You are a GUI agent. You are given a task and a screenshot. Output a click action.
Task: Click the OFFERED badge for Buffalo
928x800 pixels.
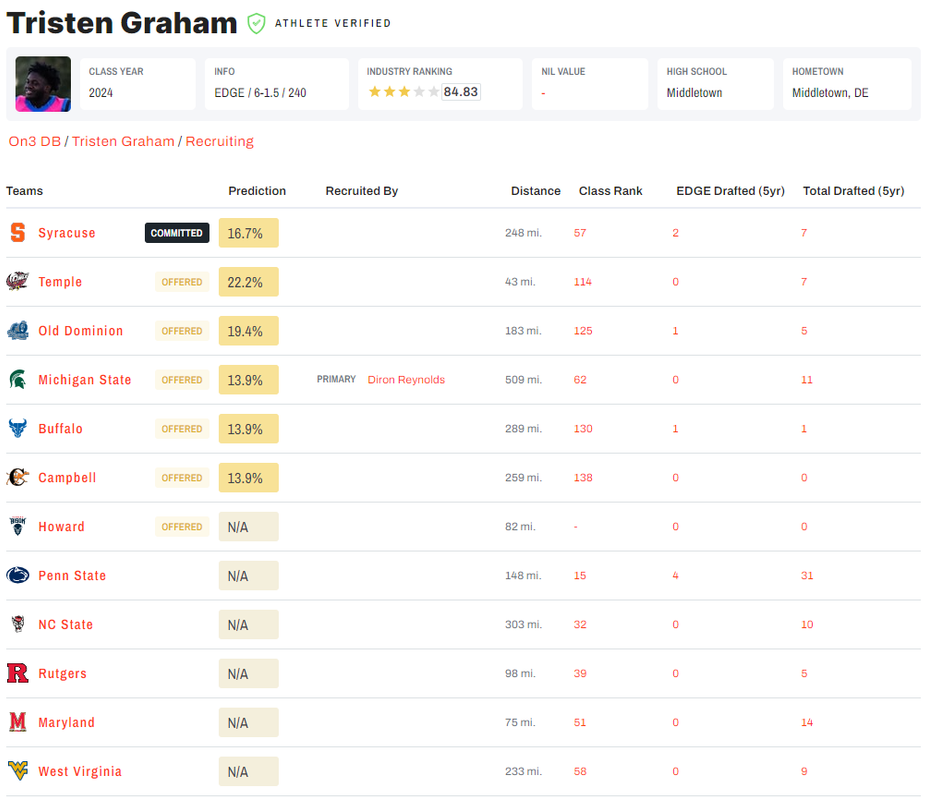[182, 428]
